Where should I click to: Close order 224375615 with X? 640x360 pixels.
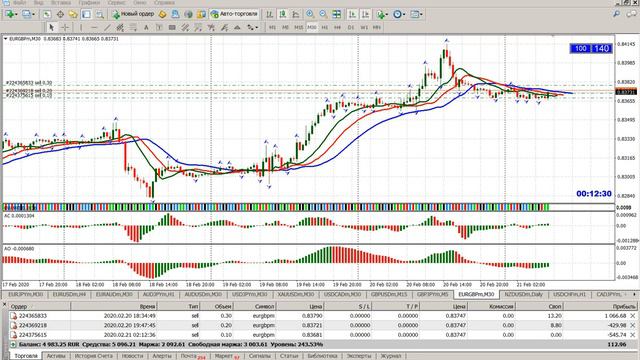click(x=633, y=335)
